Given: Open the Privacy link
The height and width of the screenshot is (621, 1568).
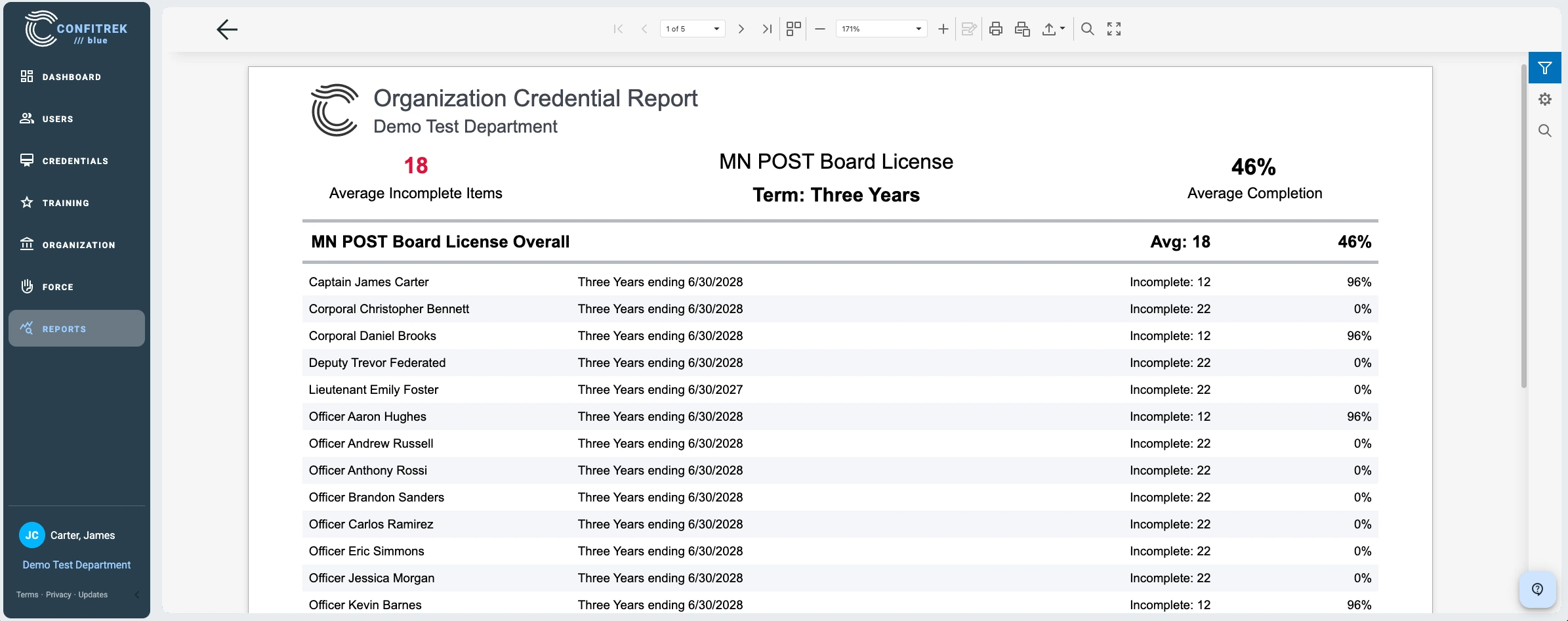Looking at the screenshot, I should [x=58, y=595].
